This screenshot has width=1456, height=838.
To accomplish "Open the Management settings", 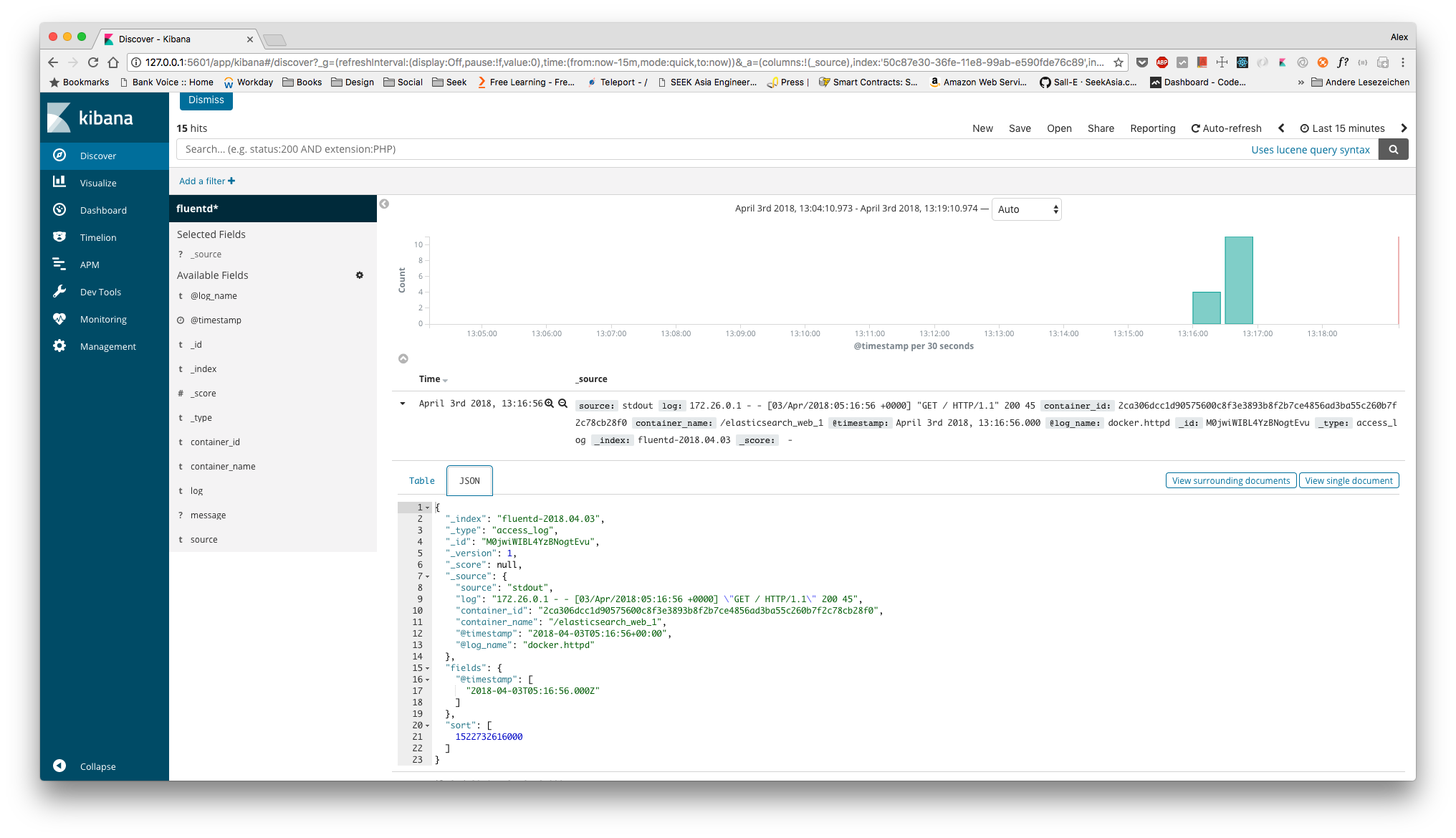I will (x=108, y=346).
